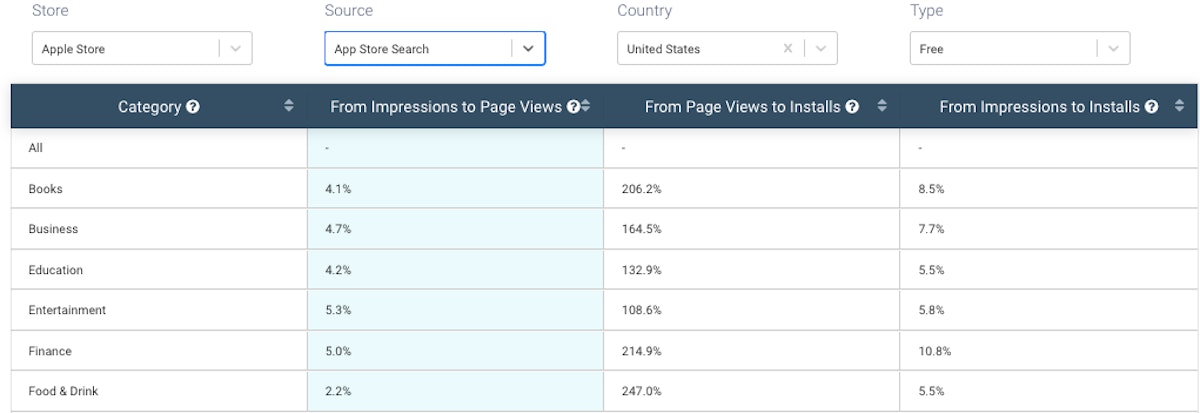
Task: Sort by From Impressions to Installs arrows
Action: coord(1180,106)
